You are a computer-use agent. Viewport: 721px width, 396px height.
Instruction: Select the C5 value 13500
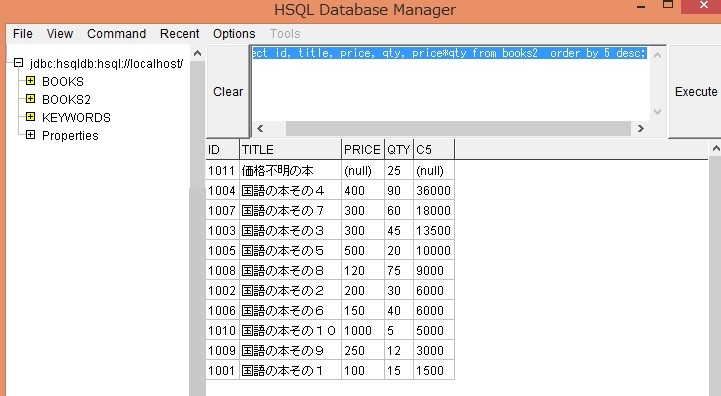(434, 230)
